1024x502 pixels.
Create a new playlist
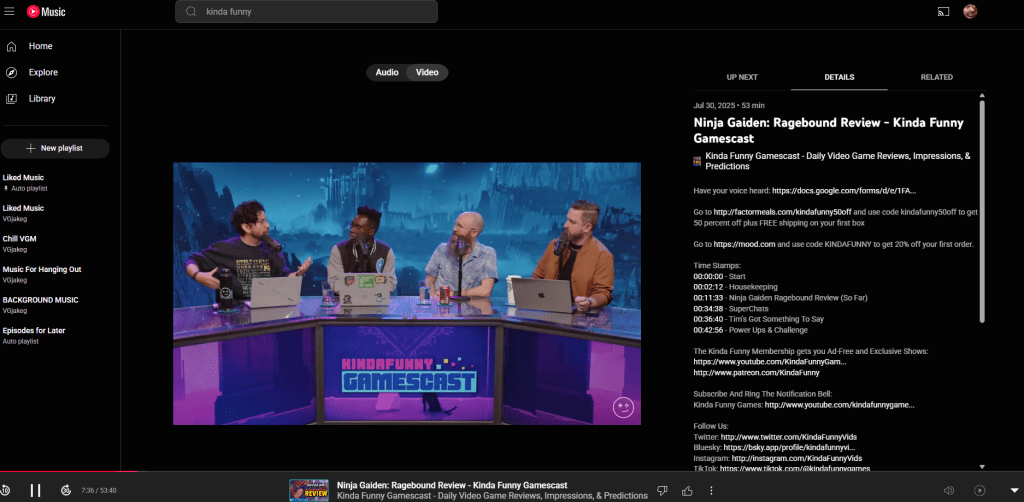(55, 148)
